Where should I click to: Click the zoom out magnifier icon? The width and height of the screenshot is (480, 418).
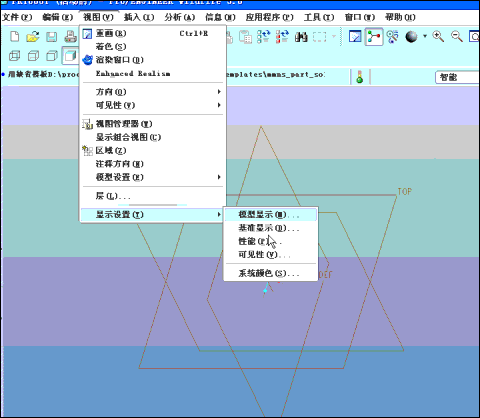[457, 36]
